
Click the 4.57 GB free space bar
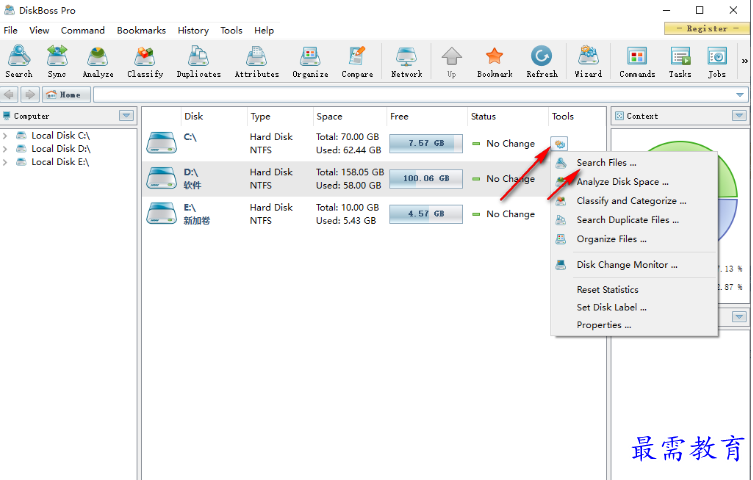pyautogui.click(x=426, y=214)
